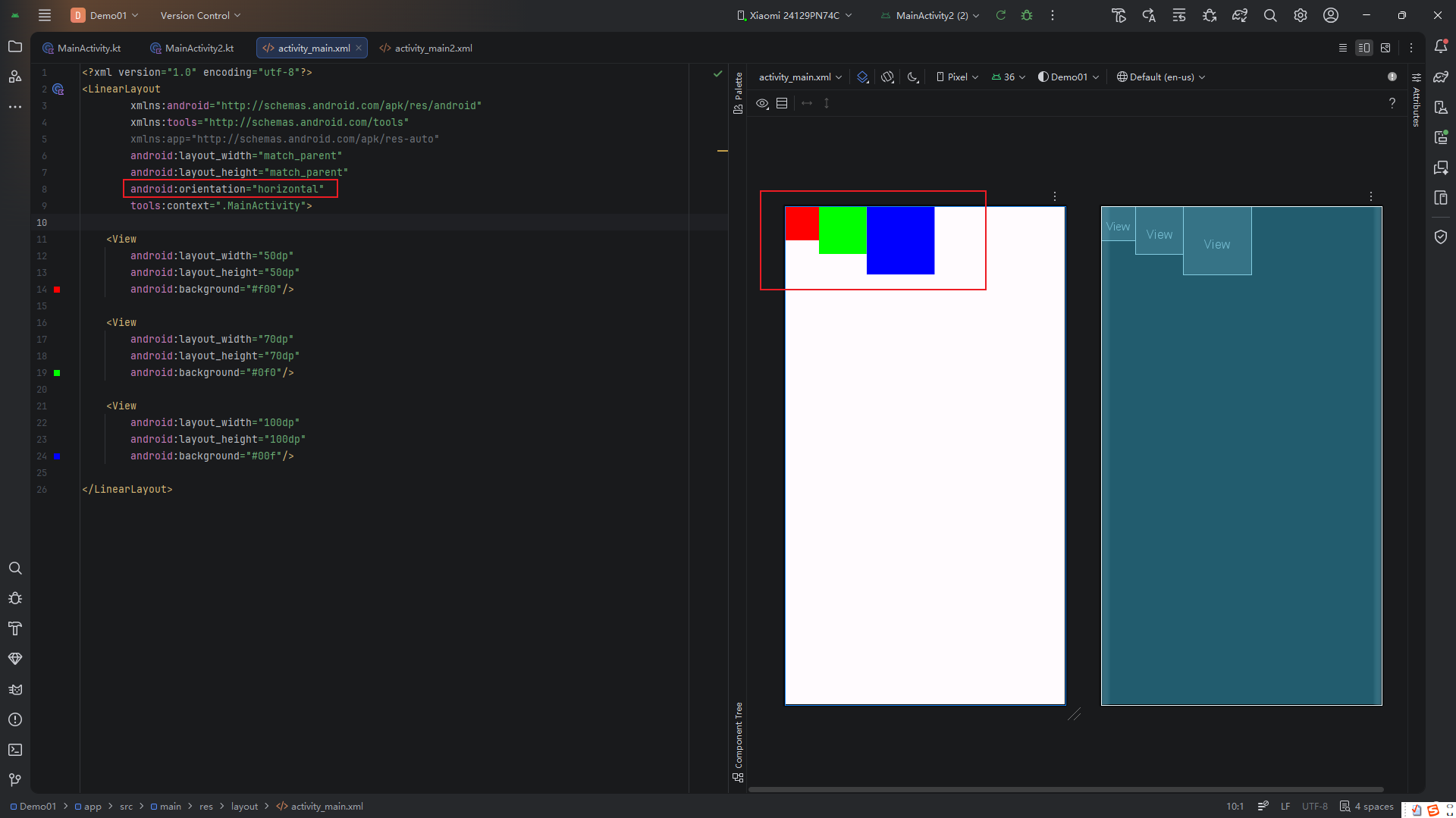Toggle orientation for preview icon

(888, 77)
